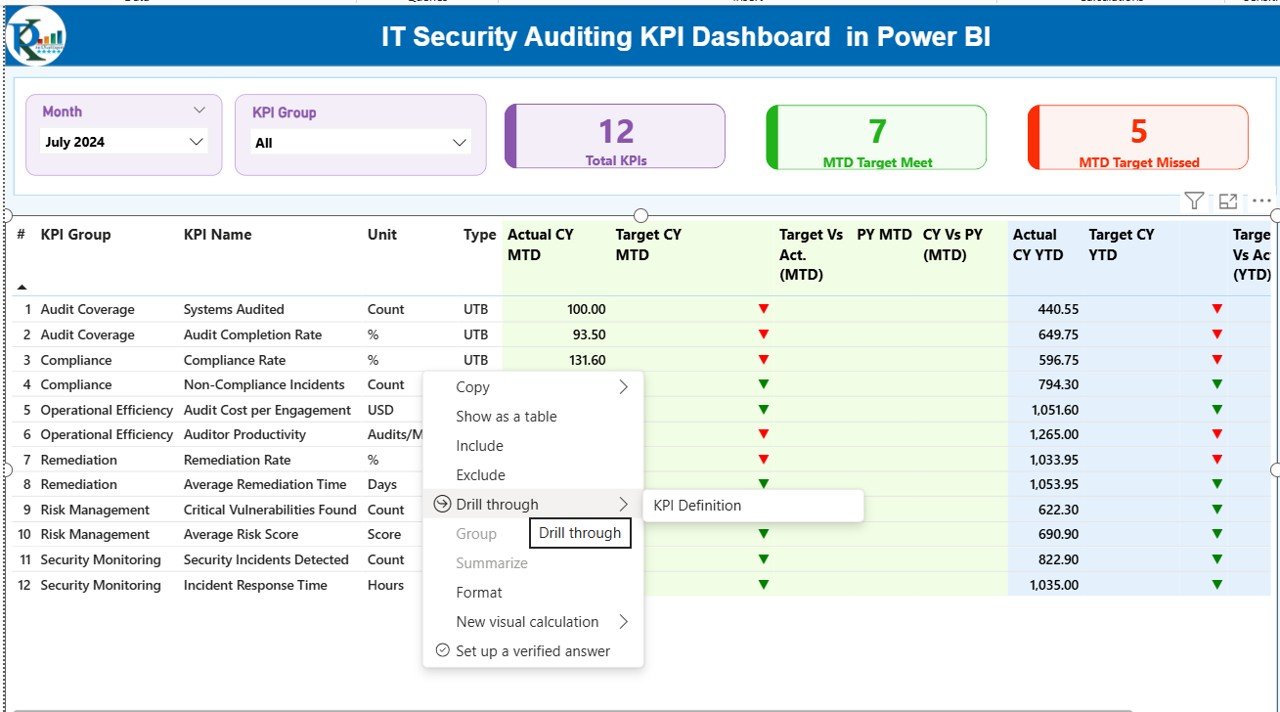Image resolution: width=1280 pixels, height=712 pixels.
Task: Select Show as a table menu item
Action: (x=506, y=416)
